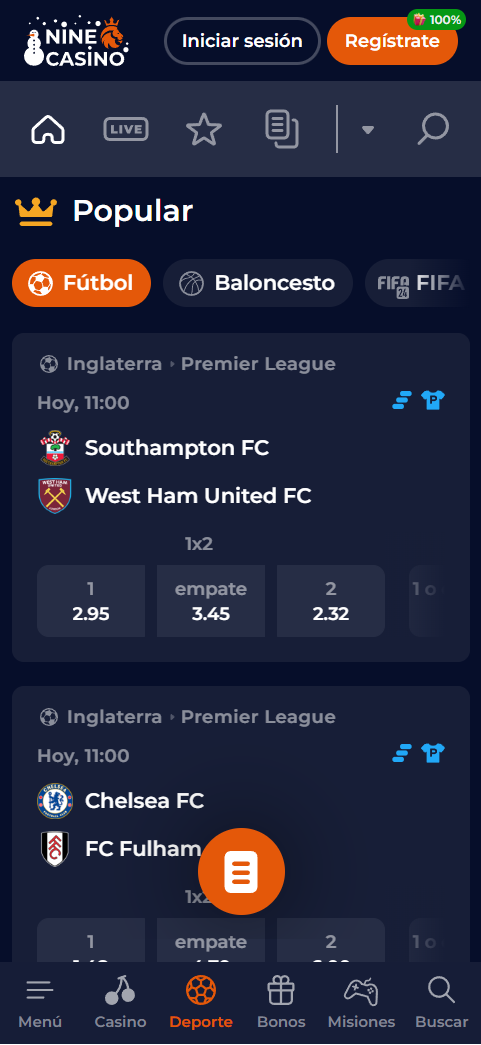
Task: Expand the sports toolbar dropdown arrow
Action: tap(368, 130)
